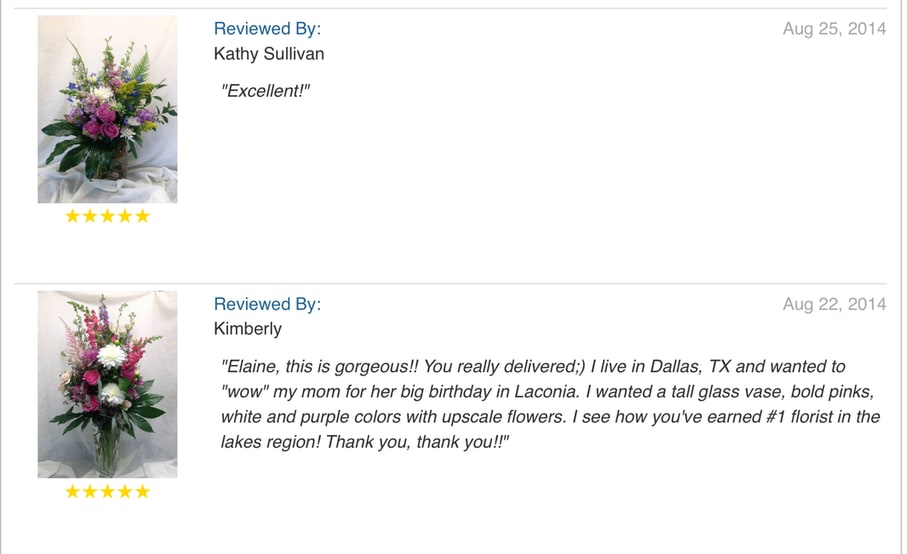Click the first star in Kimberly's rating
This screenshot has width=907, height=554.
73,491
